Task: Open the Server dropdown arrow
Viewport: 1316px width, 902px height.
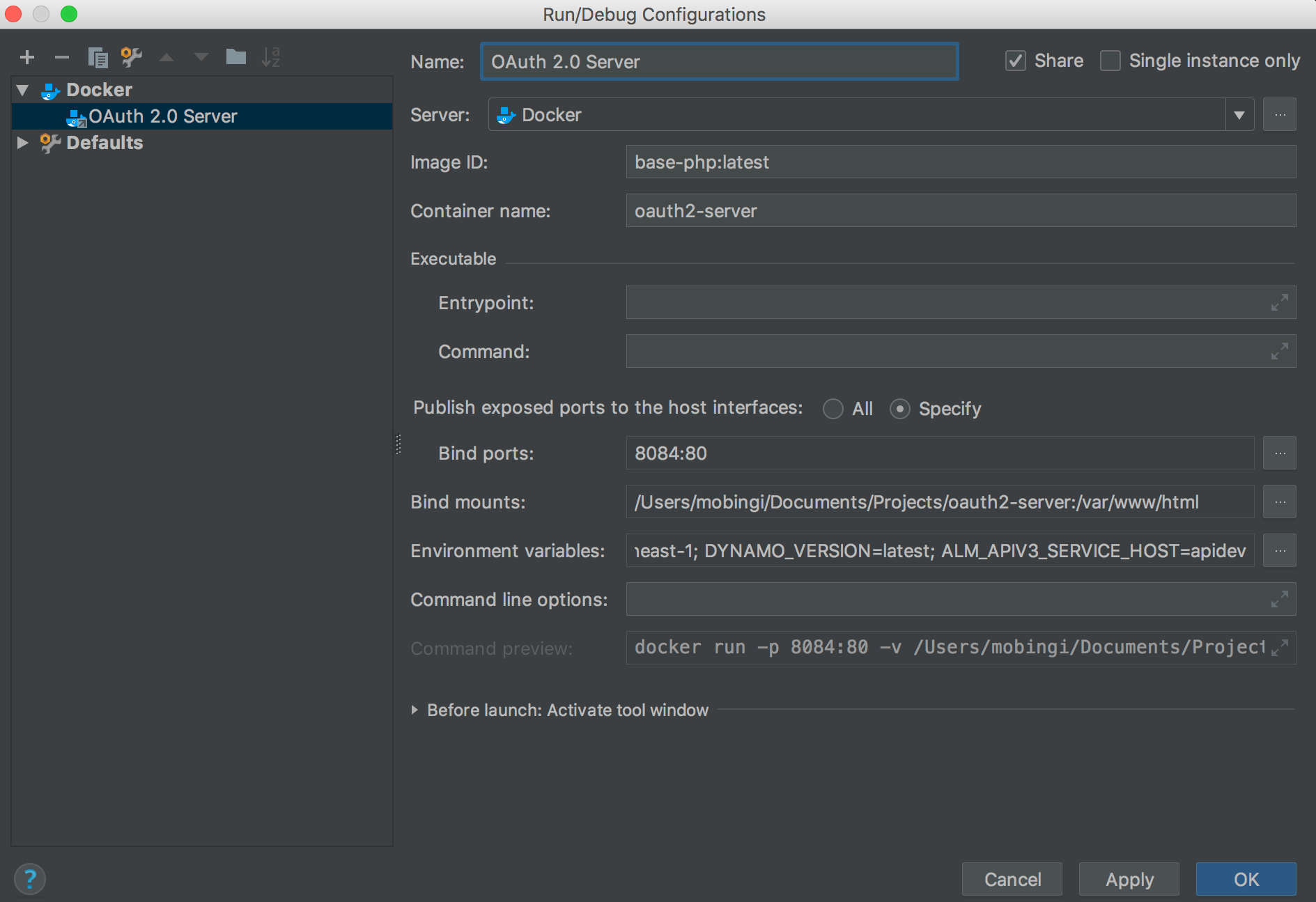Action: tap(1239, 115)
